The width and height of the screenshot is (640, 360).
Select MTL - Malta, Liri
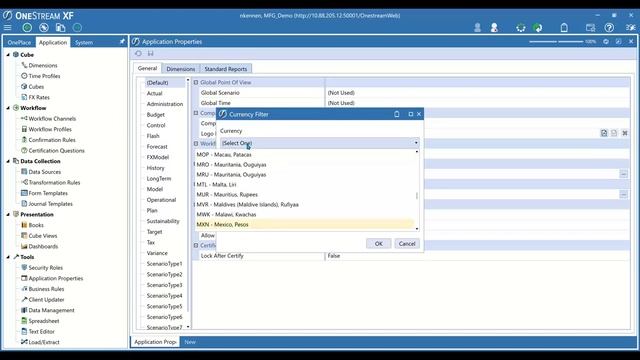click(304, 184)
